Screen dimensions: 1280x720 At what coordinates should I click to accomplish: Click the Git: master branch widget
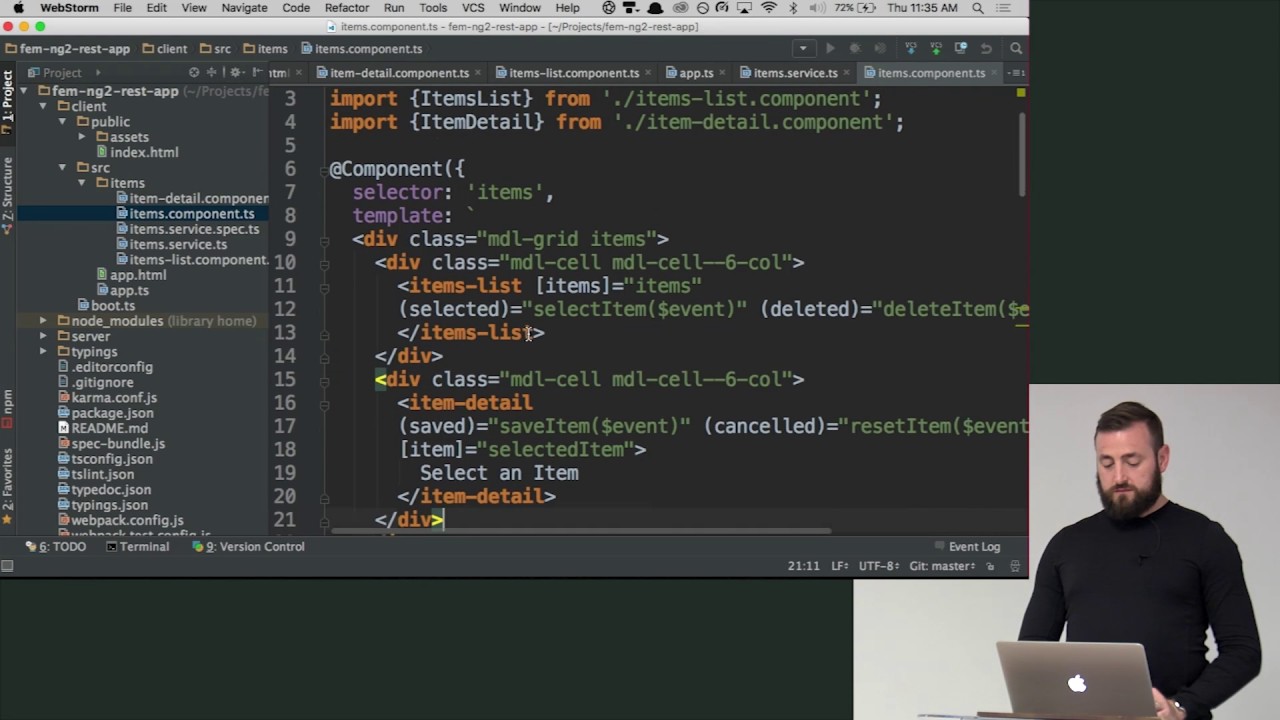pyautogui.click(x=942, y=566)
